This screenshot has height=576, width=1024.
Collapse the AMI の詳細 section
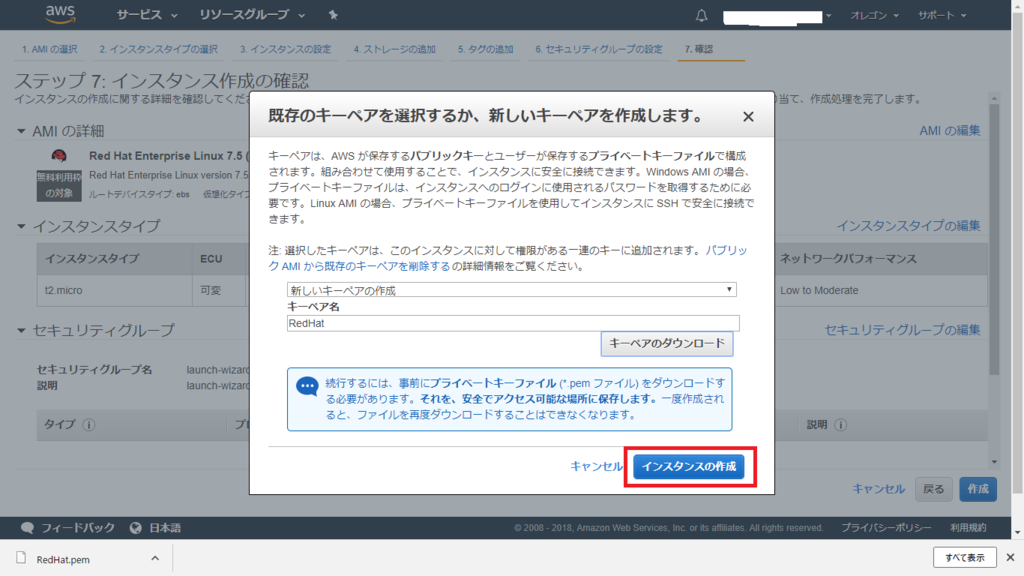[23, 129]
